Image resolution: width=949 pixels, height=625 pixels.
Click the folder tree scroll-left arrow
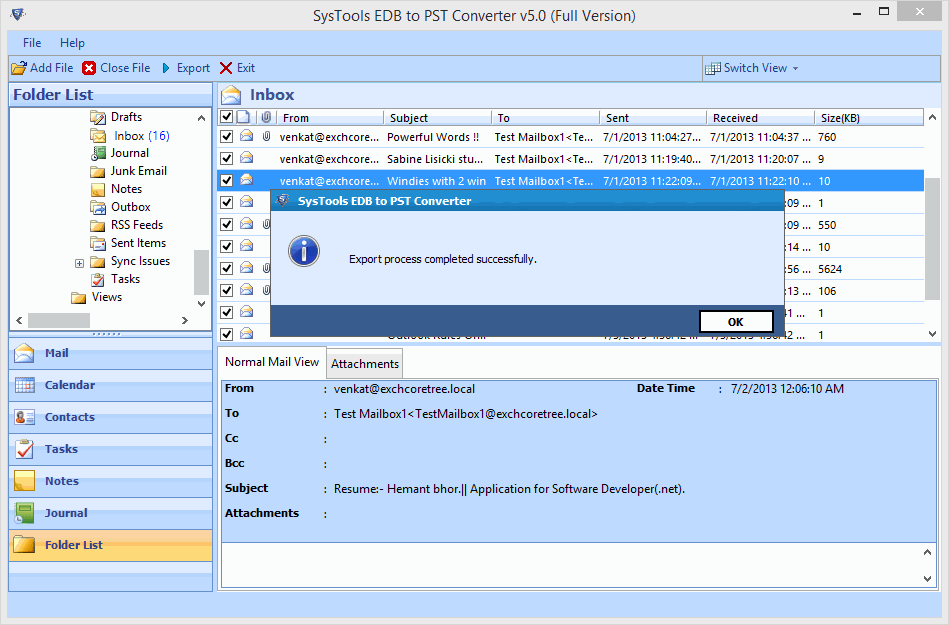coord(19,320)
